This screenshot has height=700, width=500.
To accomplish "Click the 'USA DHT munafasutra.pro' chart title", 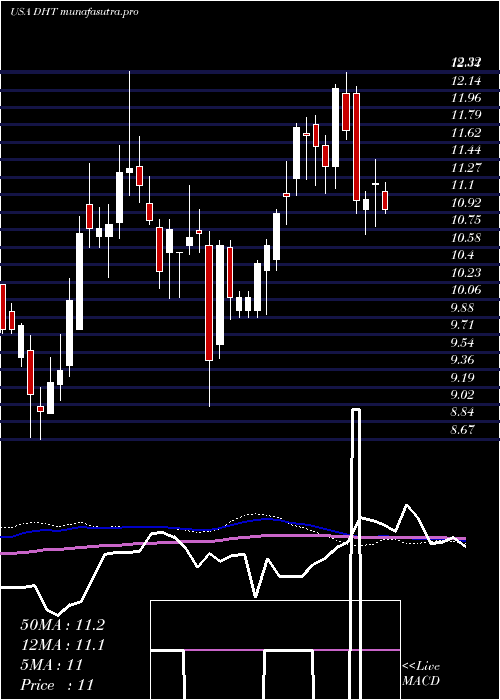I will [x=74, y=12].
